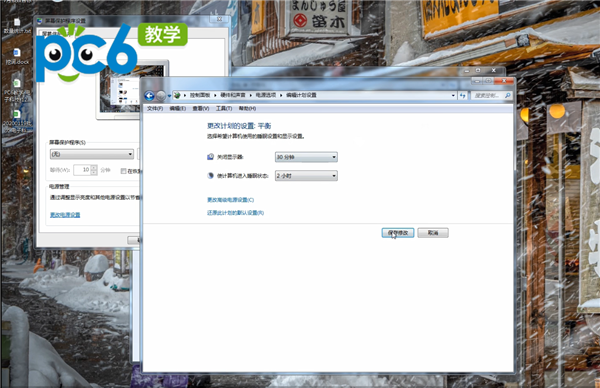
Task: Click the 保存修改 button
Action: (x=398, y=233)
